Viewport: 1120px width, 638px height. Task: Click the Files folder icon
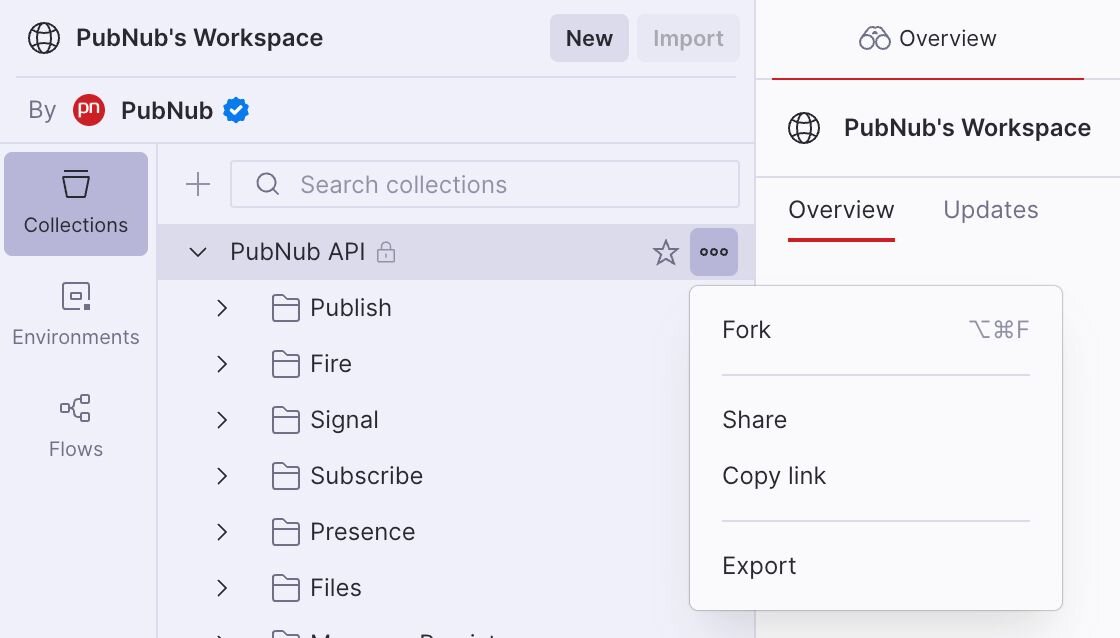pyautogui.click(x=286, y=588)
